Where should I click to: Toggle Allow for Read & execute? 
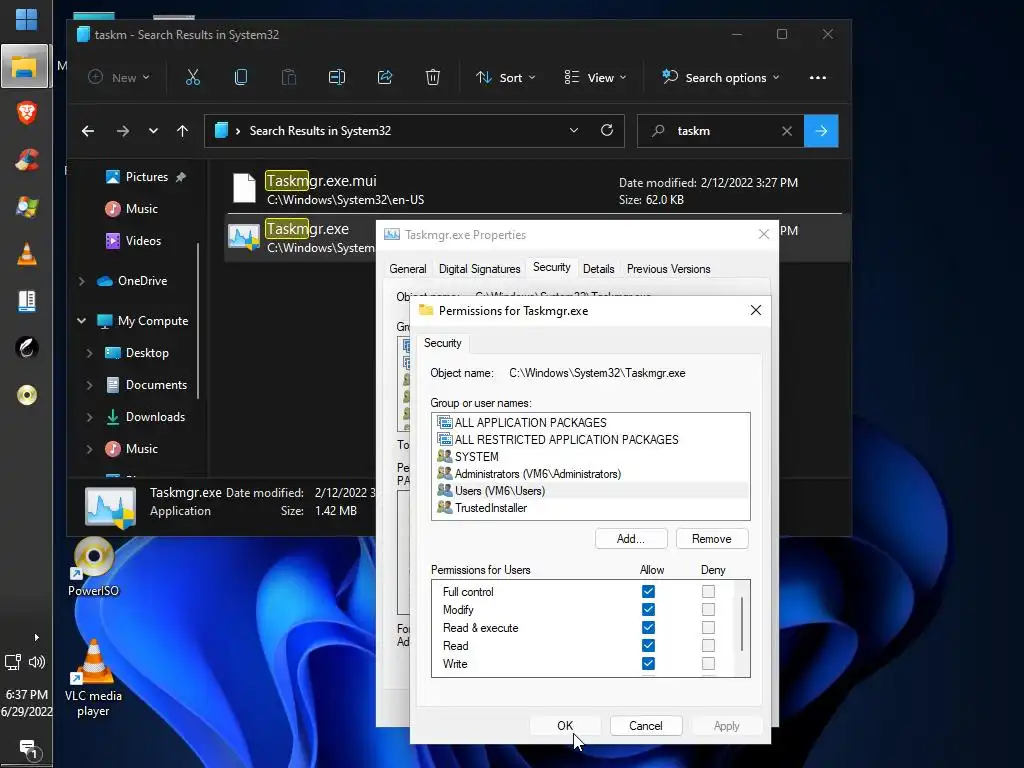click(648, 628)
